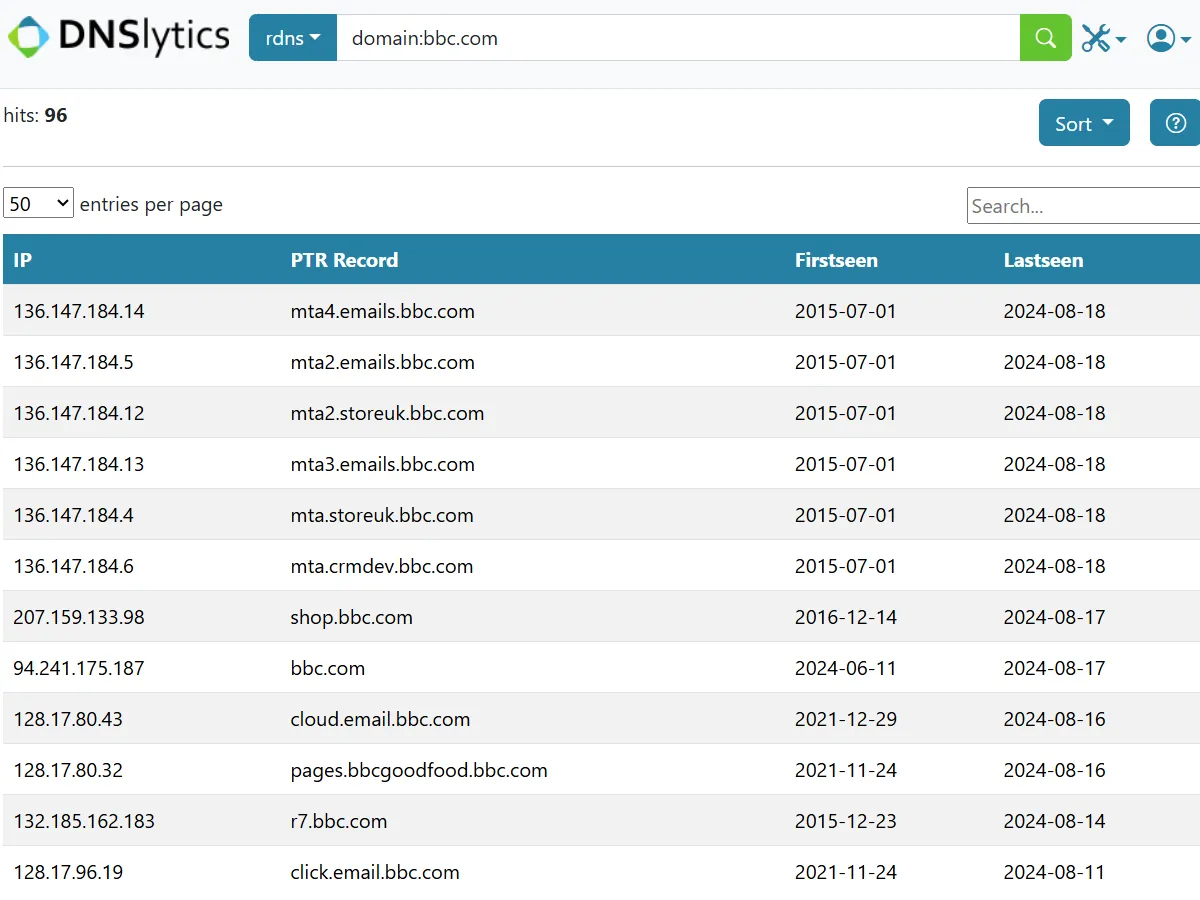
Task: Change the 50 entries per page selector
Action: click(x=38, y=204)
